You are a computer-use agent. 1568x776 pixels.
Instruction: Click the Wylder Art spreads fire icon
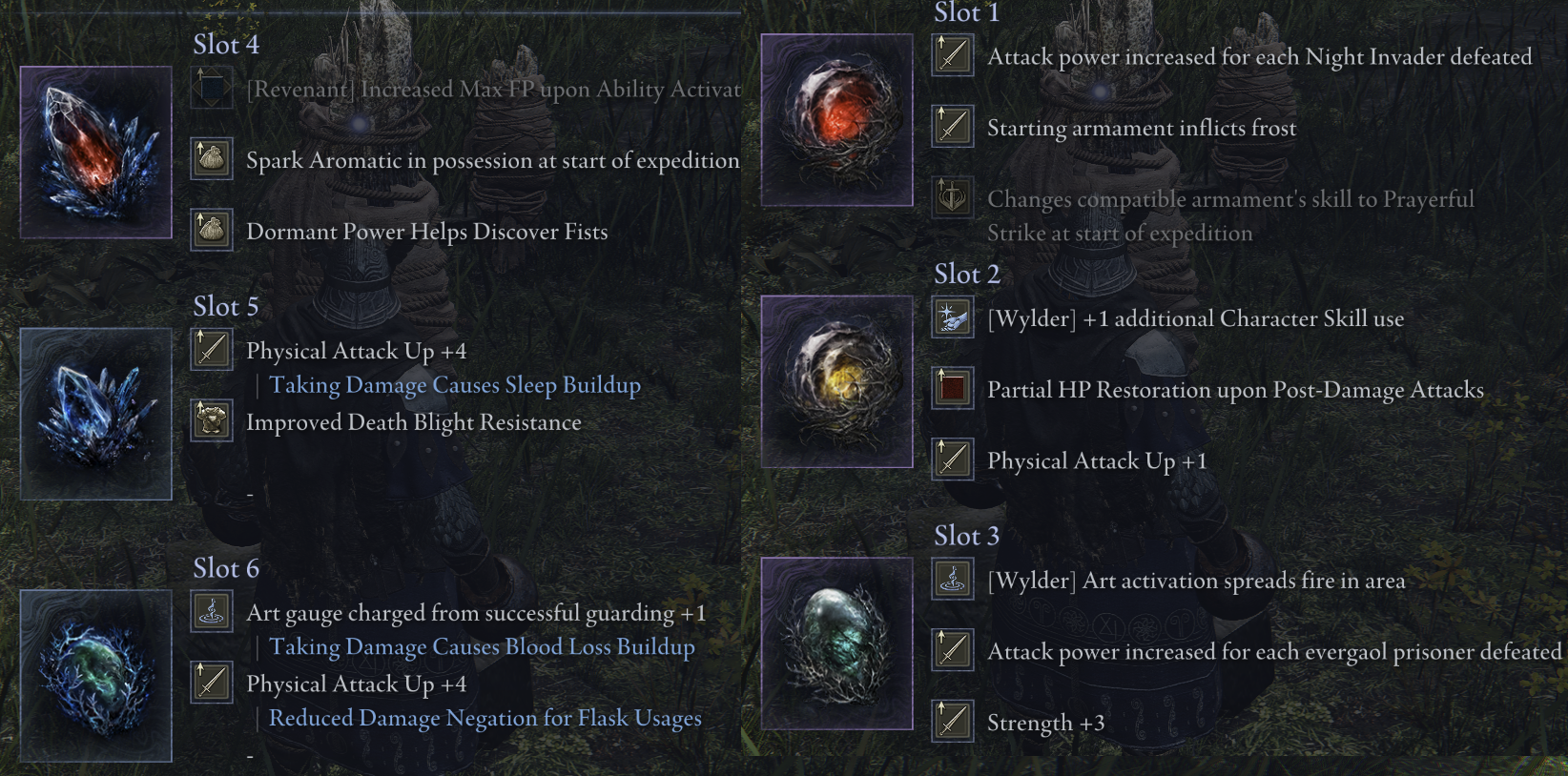click(953, 580)
